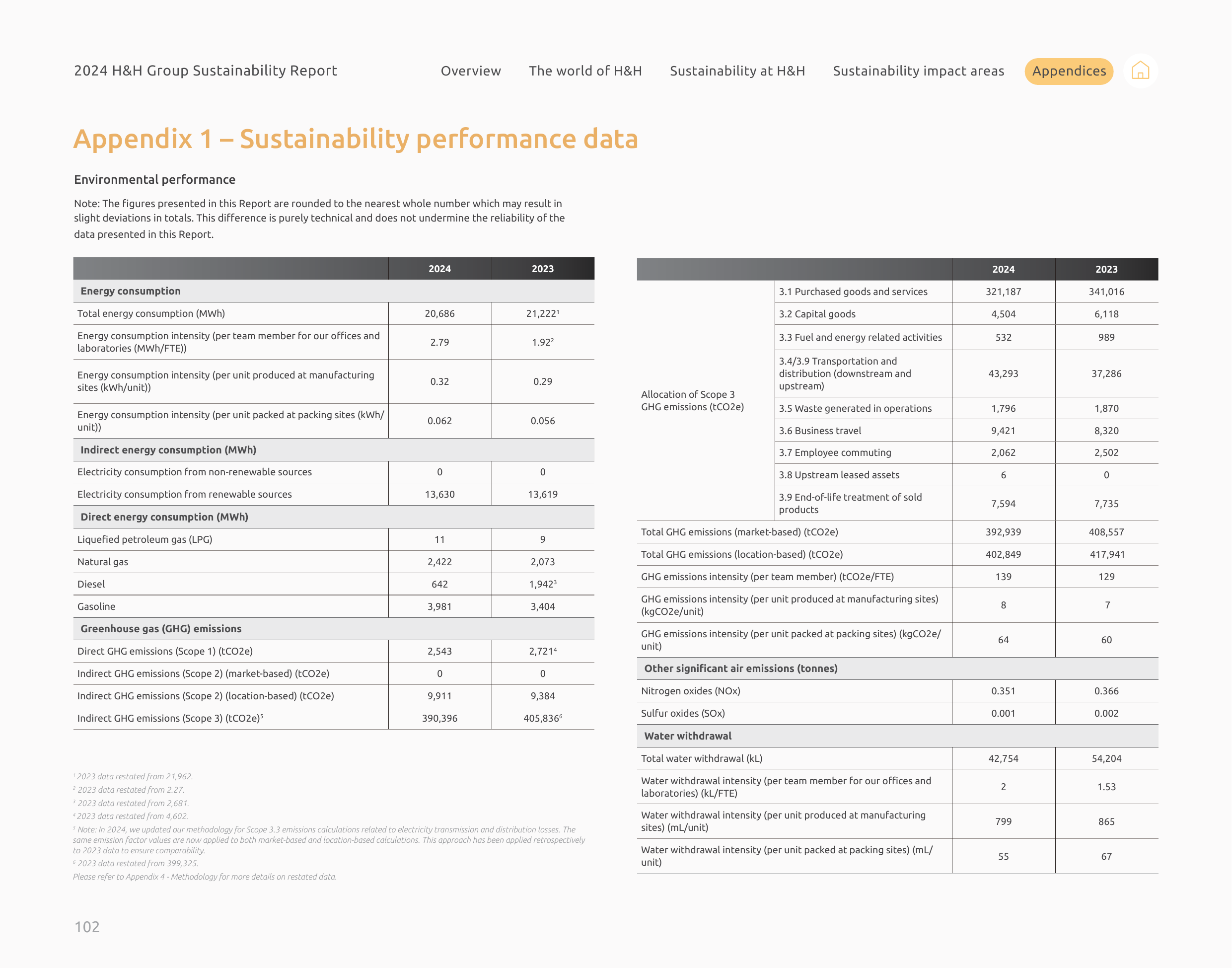Click the restated 2023 value 21,222
This screenshot has width=1232, height=968.
[542, 313]
